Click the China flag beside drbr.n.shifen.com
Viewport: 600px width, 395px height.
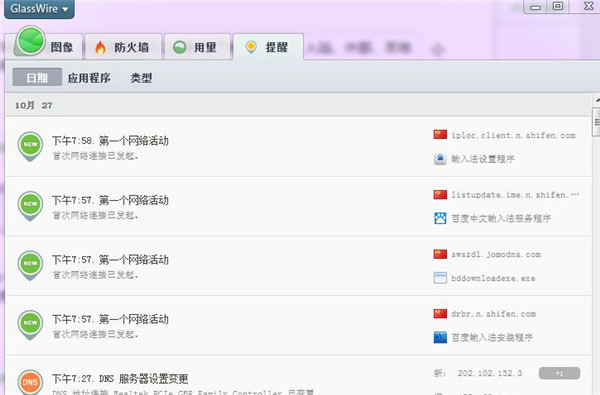point(440,313)
